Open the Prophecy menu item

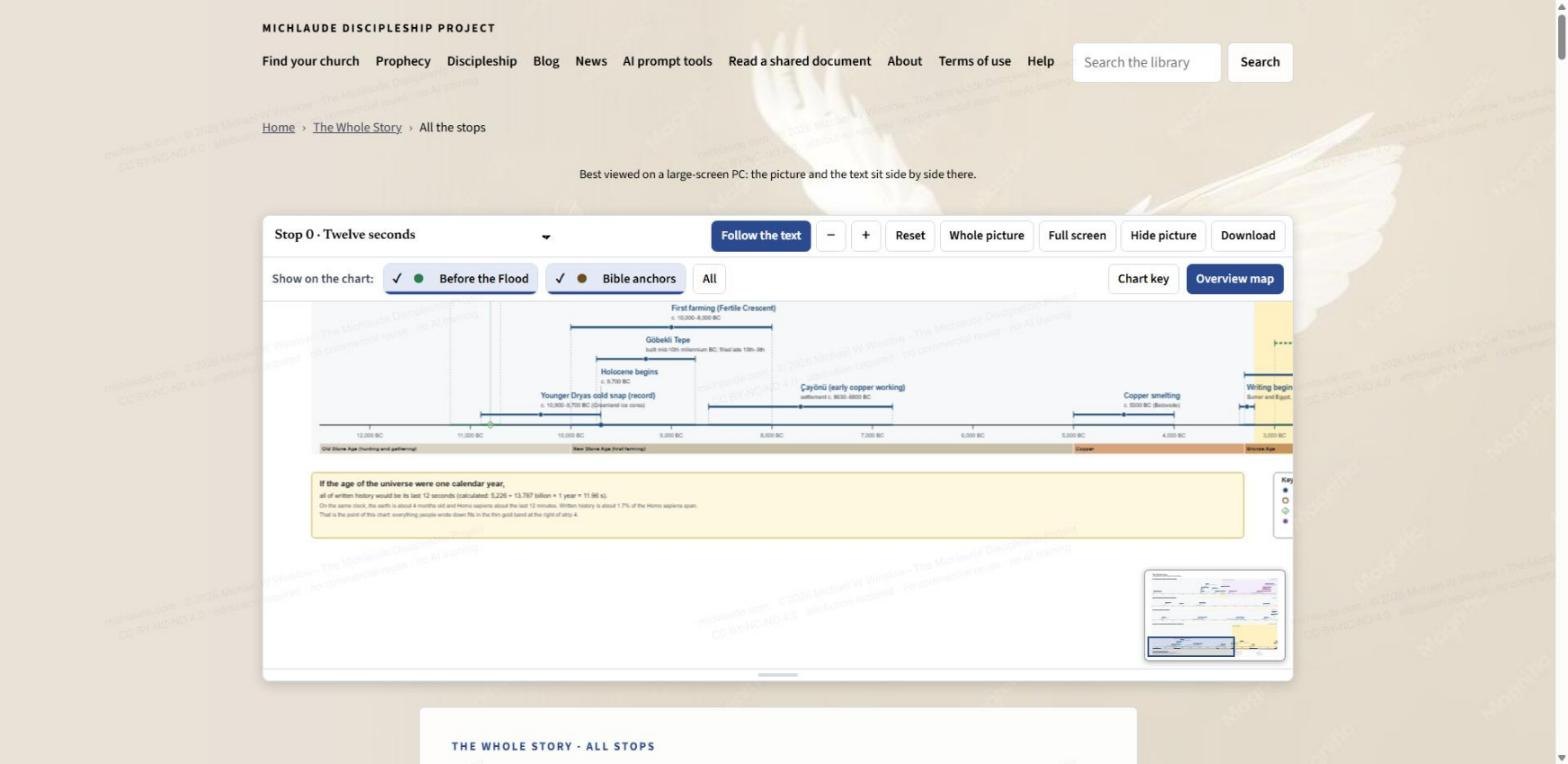point(403,61)
